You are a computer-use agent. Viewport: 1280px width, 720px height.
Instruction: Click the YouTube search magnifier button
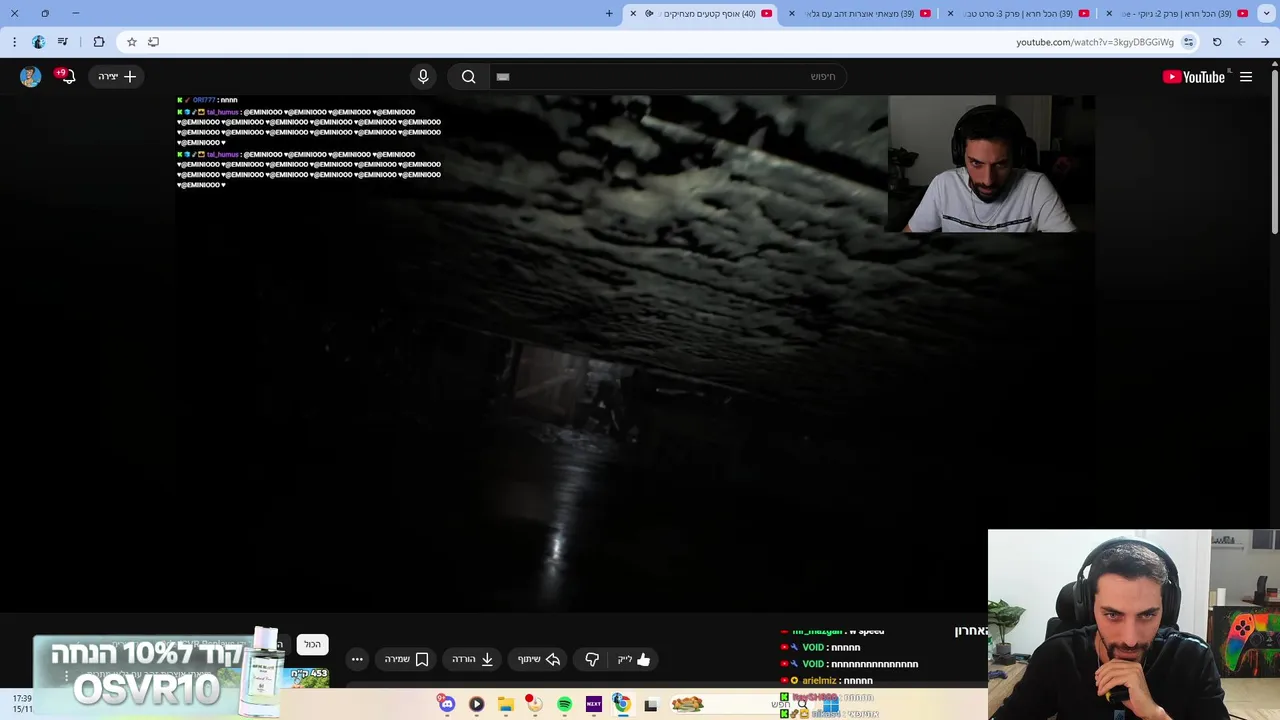(x=469, y=77)
